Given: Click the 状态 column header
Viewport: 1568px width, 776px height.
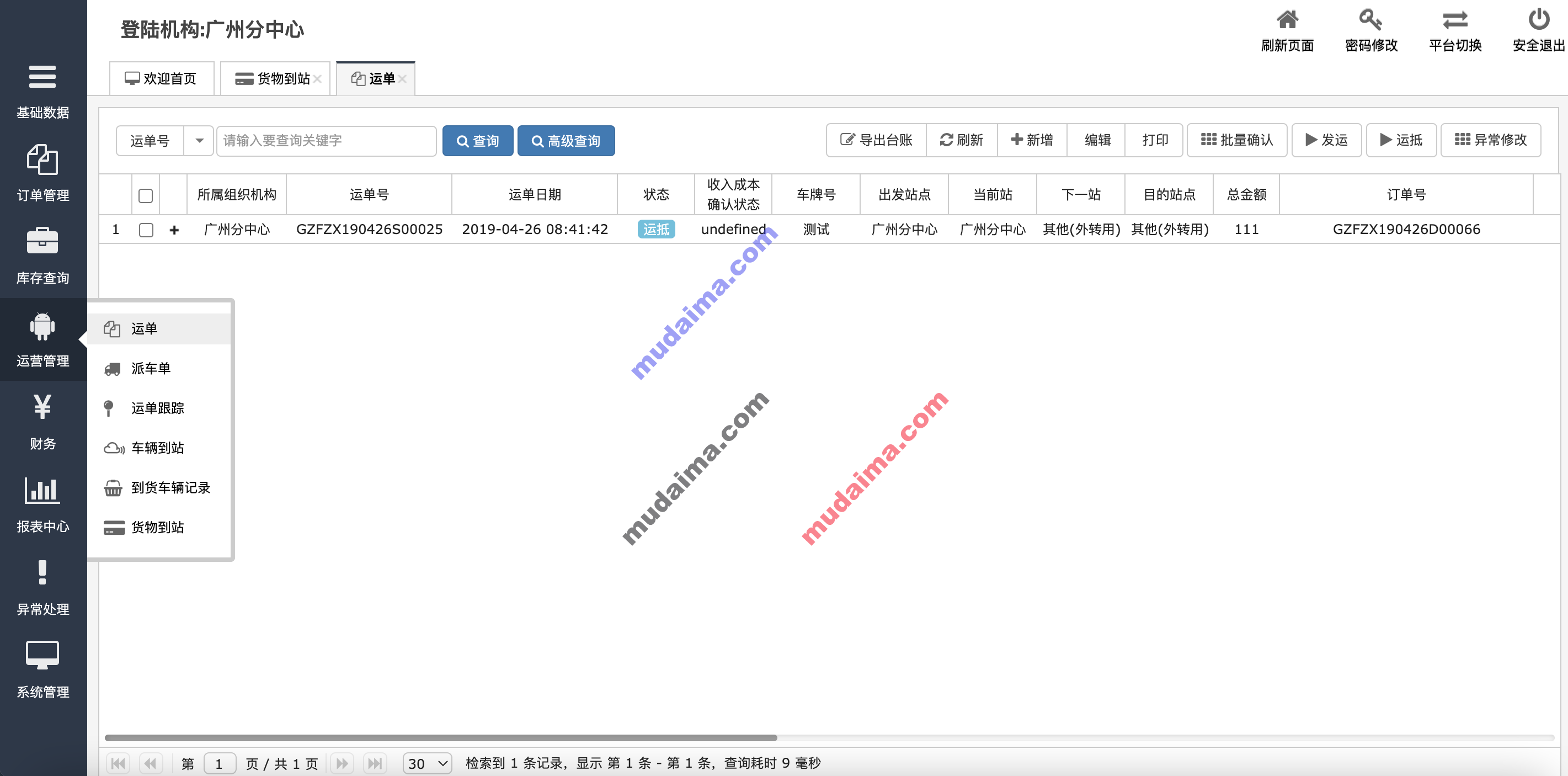Looking at the screenshot, I should point(656,195).
